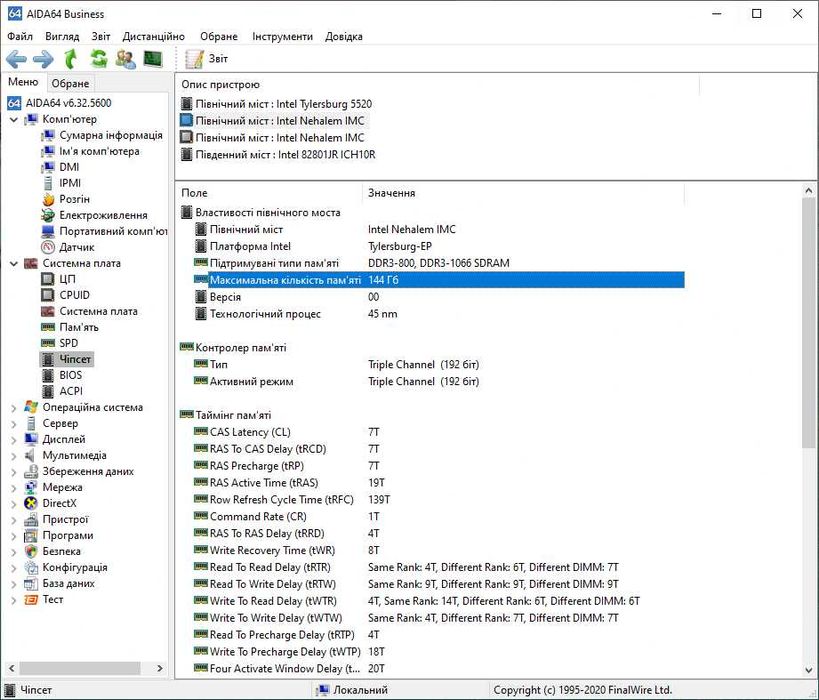Expand the DirectX tree node
The width and height of the screenshot is (819, 700).
pyautogui.click(x=14, y=504)
